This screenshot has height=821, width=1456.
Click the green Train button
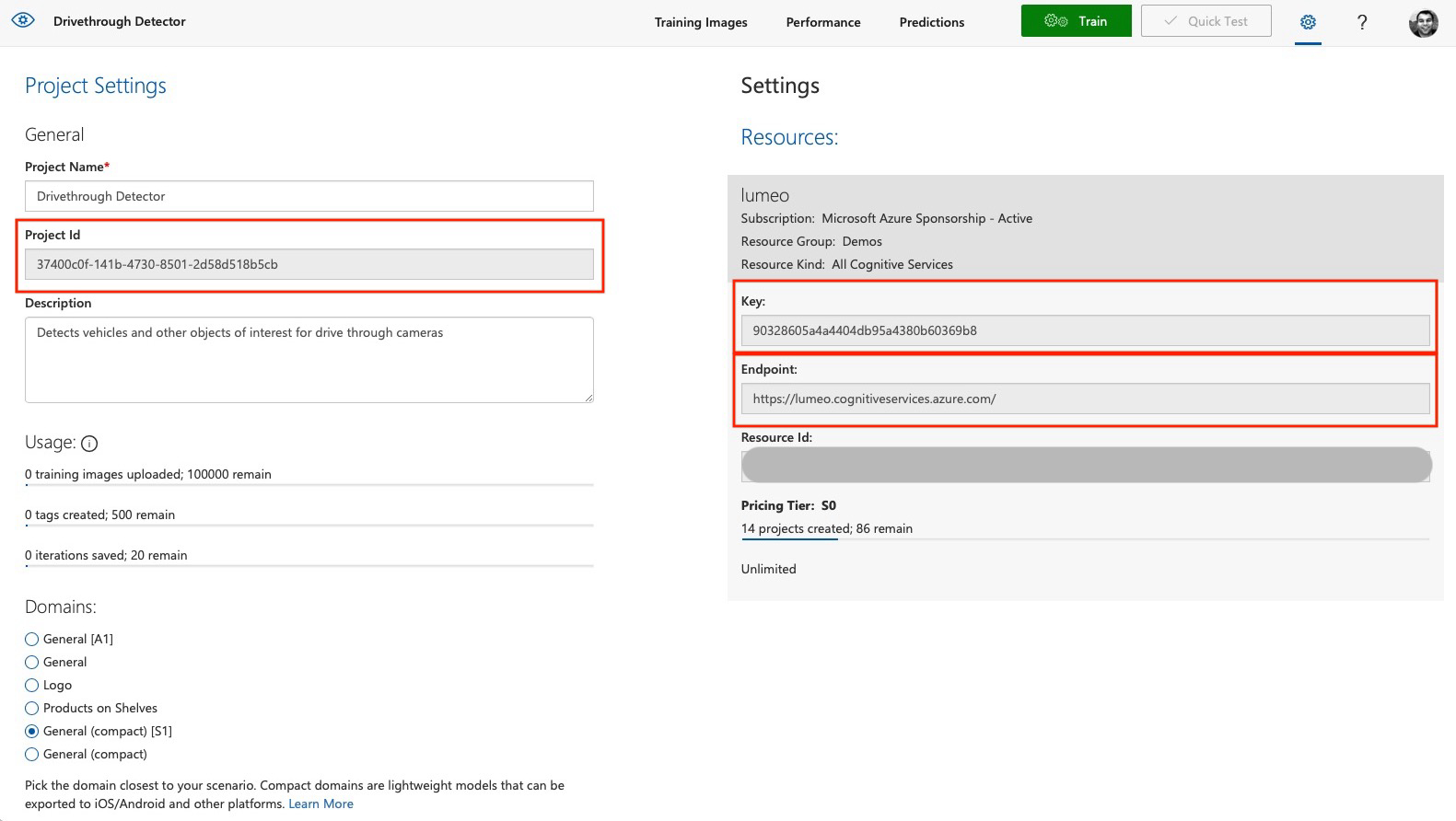[1076, 21]
